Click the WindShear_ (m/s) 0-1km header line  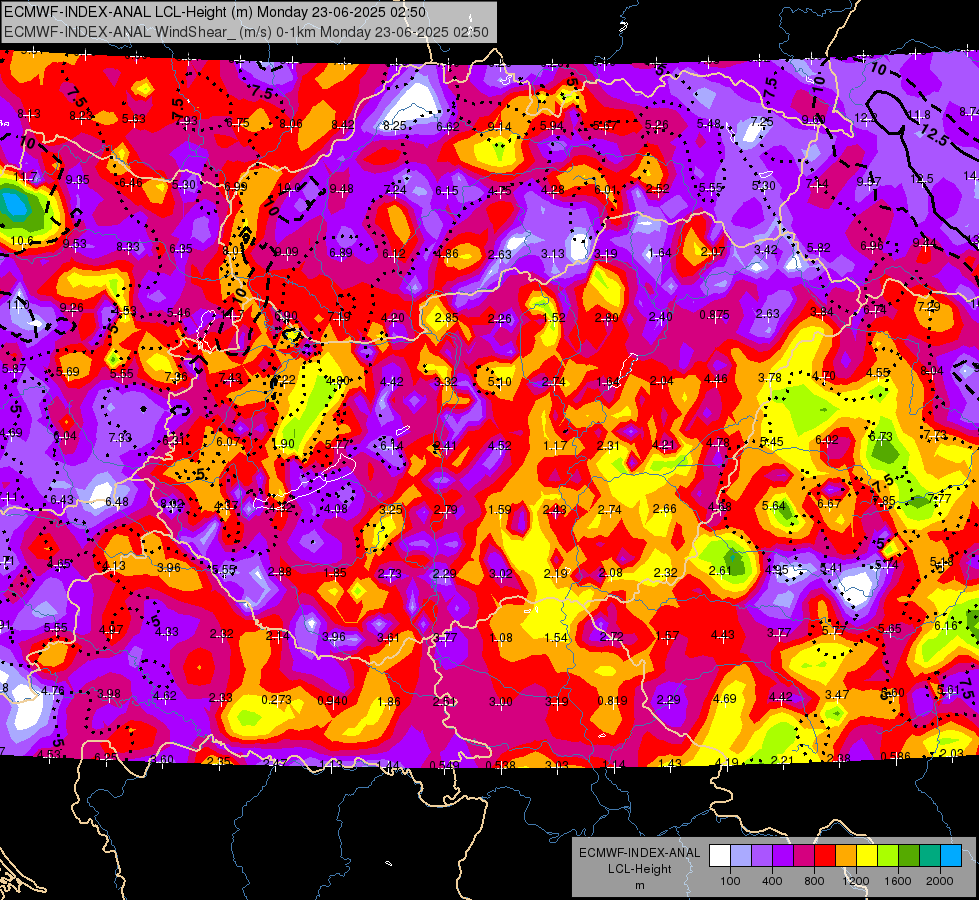pyautogui.click(x=246, y=32)
